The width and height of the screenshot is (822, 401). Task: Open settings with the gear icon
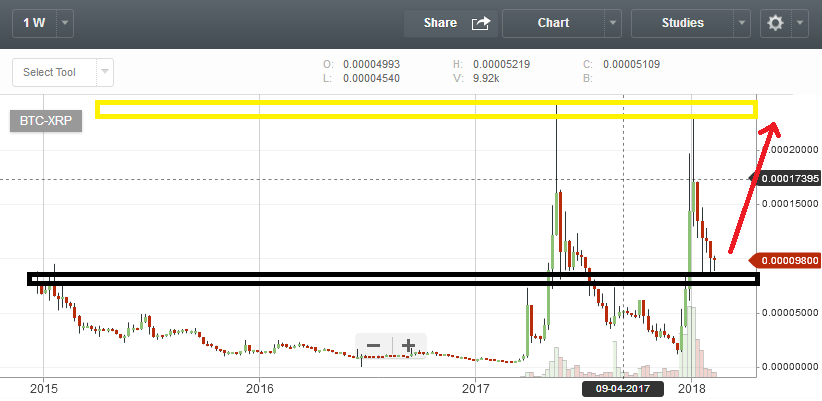(775, 23)
